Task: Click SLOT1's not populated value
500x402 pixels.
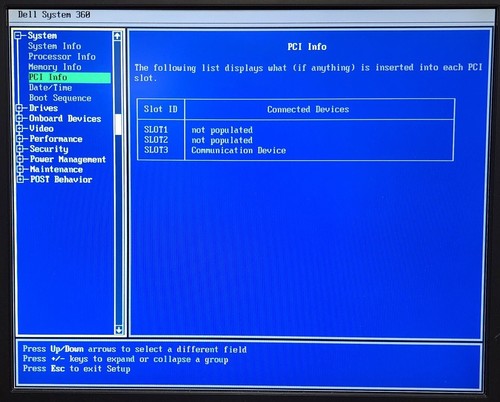Action: [x=222, y=130]
